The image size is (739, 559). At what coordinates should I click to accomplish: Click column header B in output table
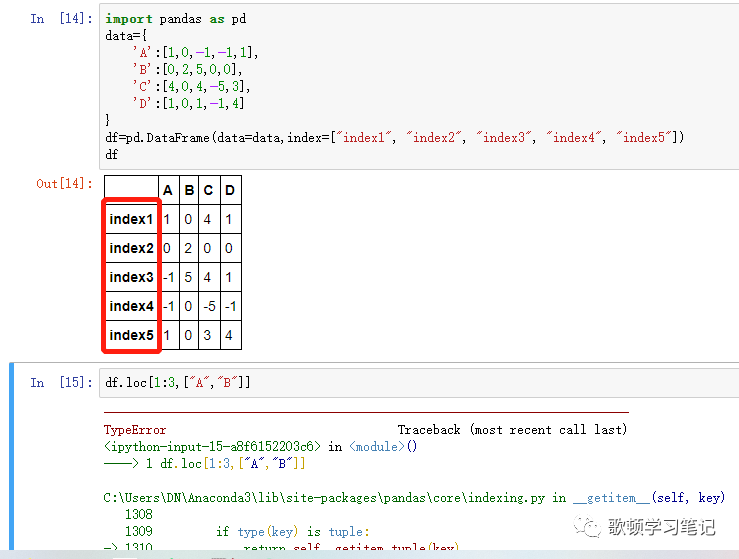189,190
